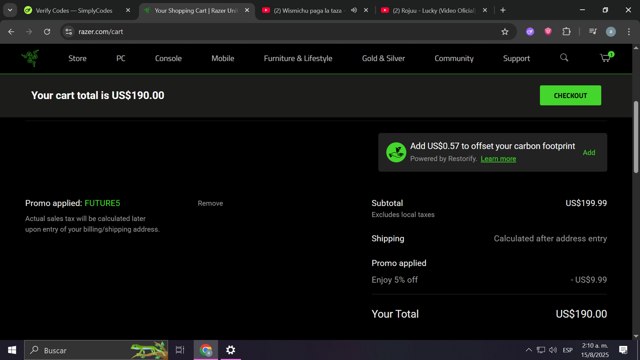Click the Restorify carbon offset green icon

tap(396, 152)
